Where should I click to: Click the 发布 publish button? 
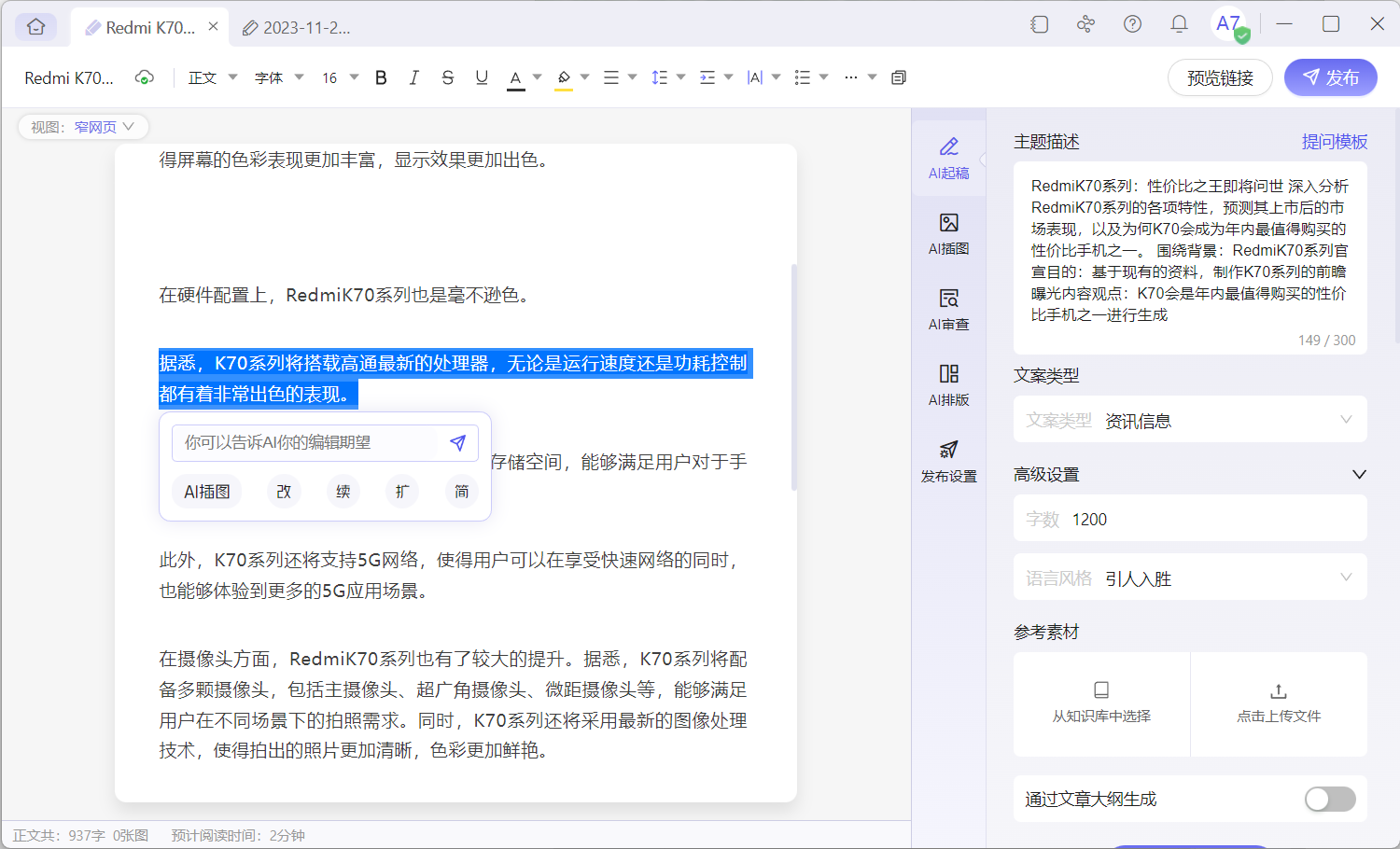pos(1331,77)
